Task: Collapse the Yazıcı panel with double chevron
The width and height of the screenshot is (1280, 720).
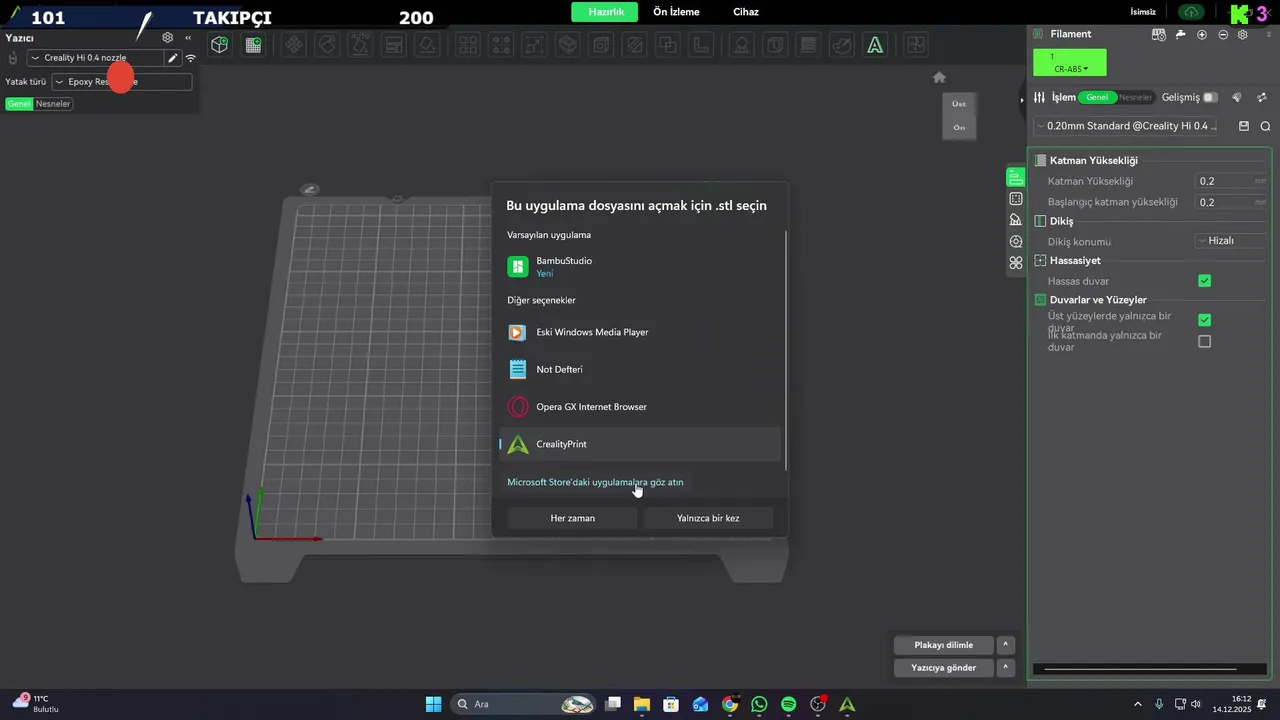Action: click(188, 38)
